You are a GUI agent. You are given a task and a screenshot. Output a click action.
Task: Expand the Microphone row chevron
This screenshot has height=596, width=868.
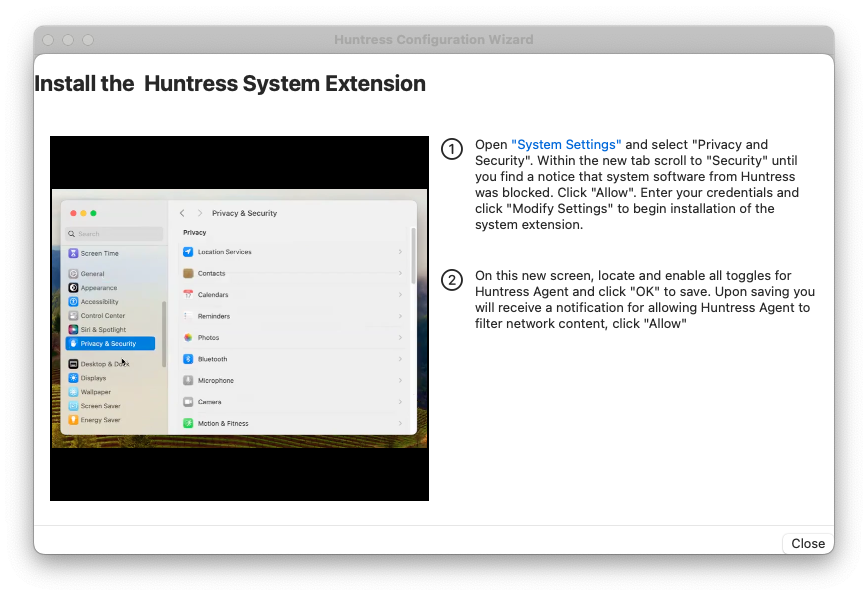pos(400,381)
